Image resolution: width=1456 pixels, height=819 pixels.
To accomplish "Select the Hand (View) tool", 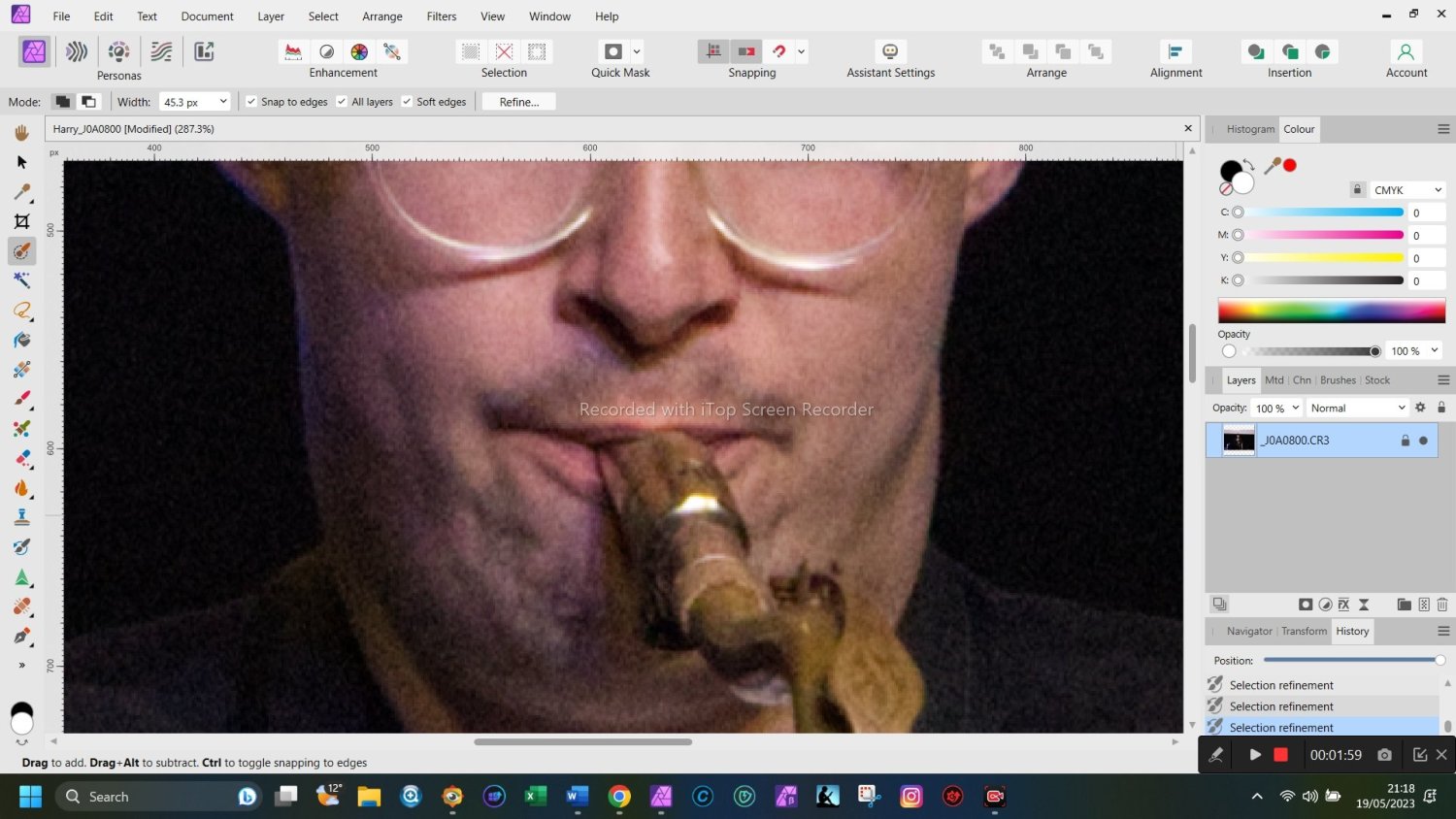I will point(21,133).
